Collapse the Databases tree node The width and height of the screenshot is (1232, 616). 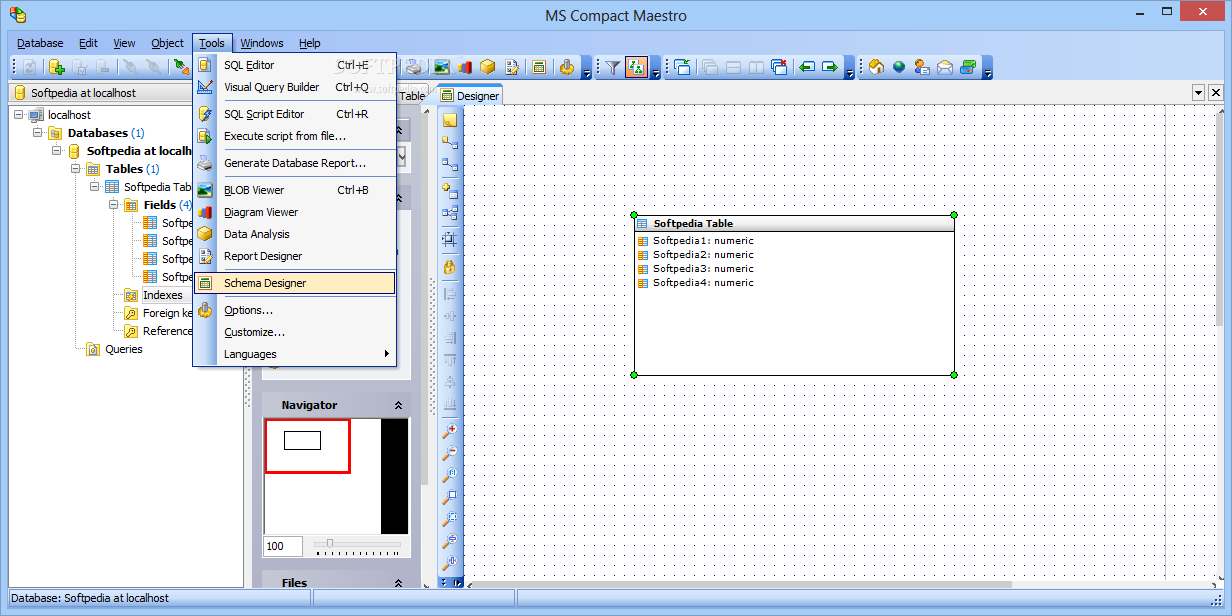pos(38,133)
